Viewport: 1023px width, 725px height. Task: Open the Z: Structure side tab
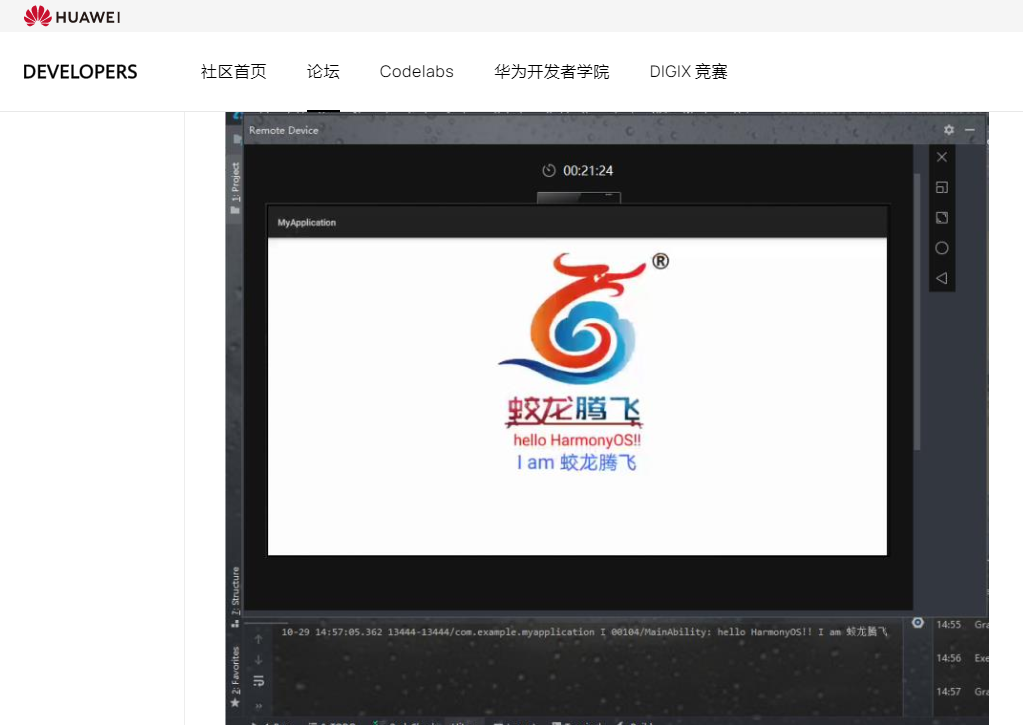click(236, 590)
